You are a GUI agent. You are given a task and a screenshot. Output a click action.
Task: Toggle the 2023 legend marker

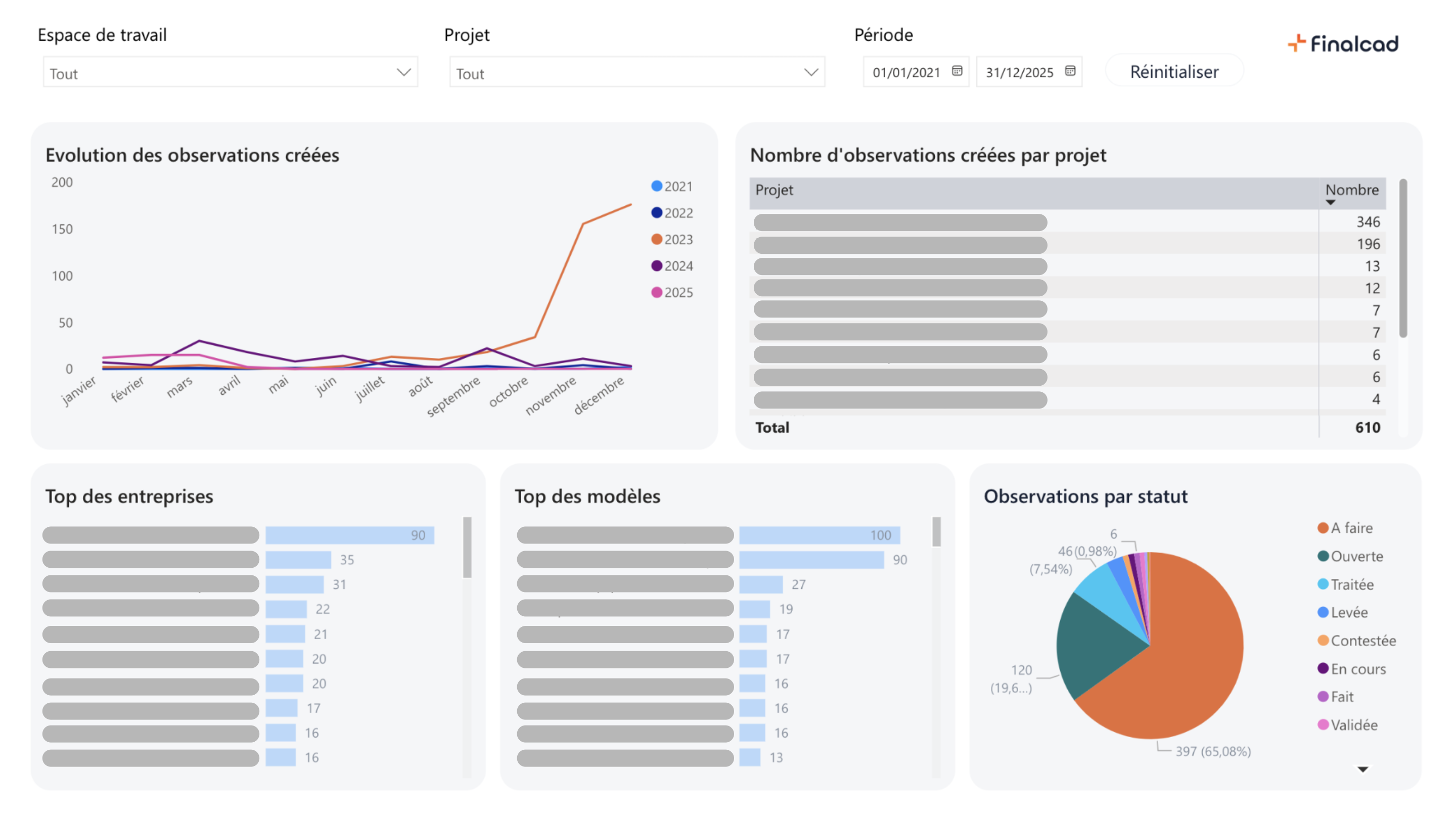pos(656,239)
